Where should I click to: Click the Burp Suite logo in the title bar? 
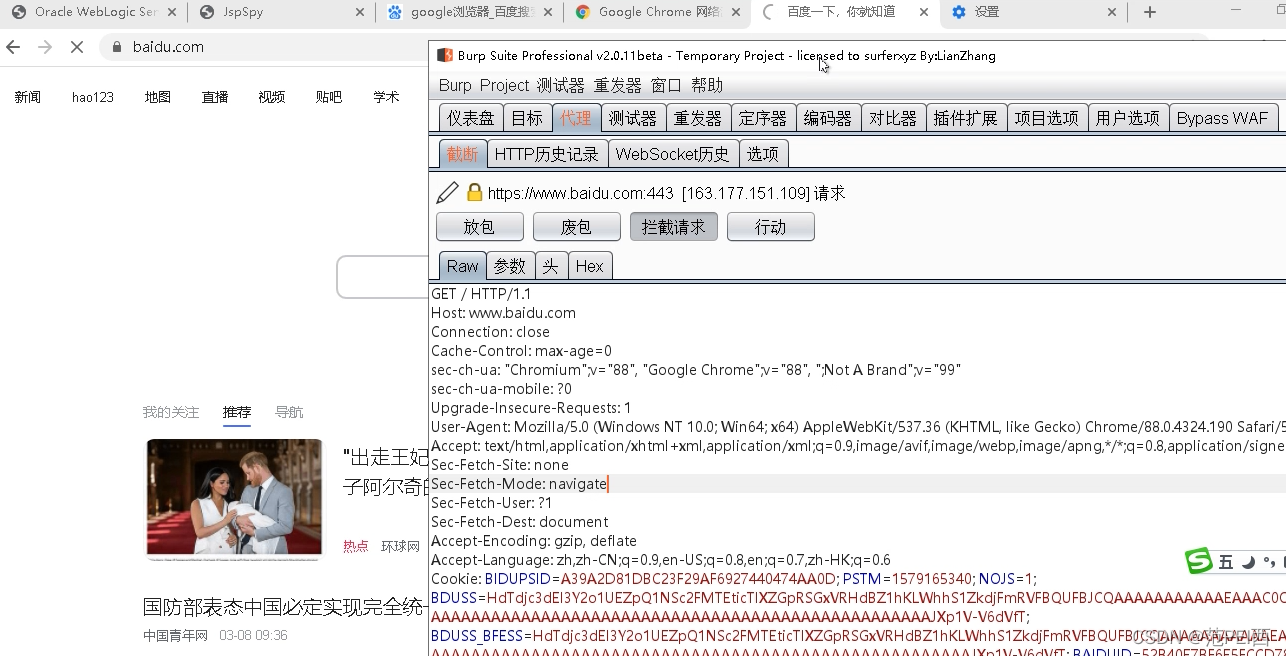coord(445,55)
